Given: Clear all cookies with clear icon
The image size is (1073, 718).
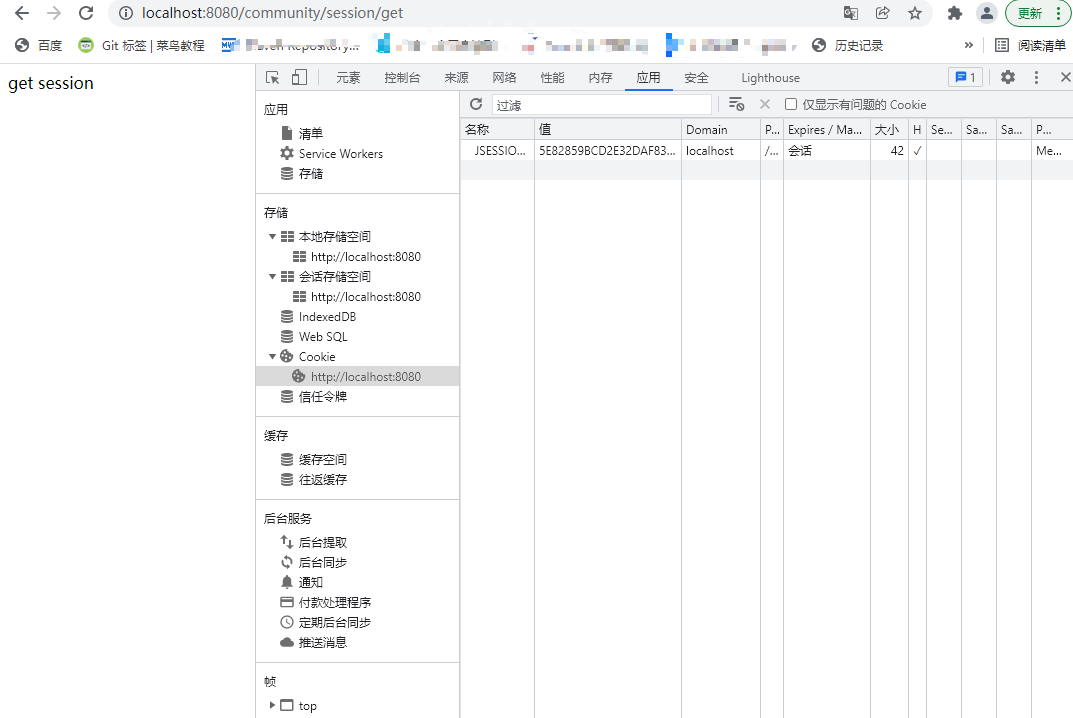Looking at the screenshot, I should (737, 103).
